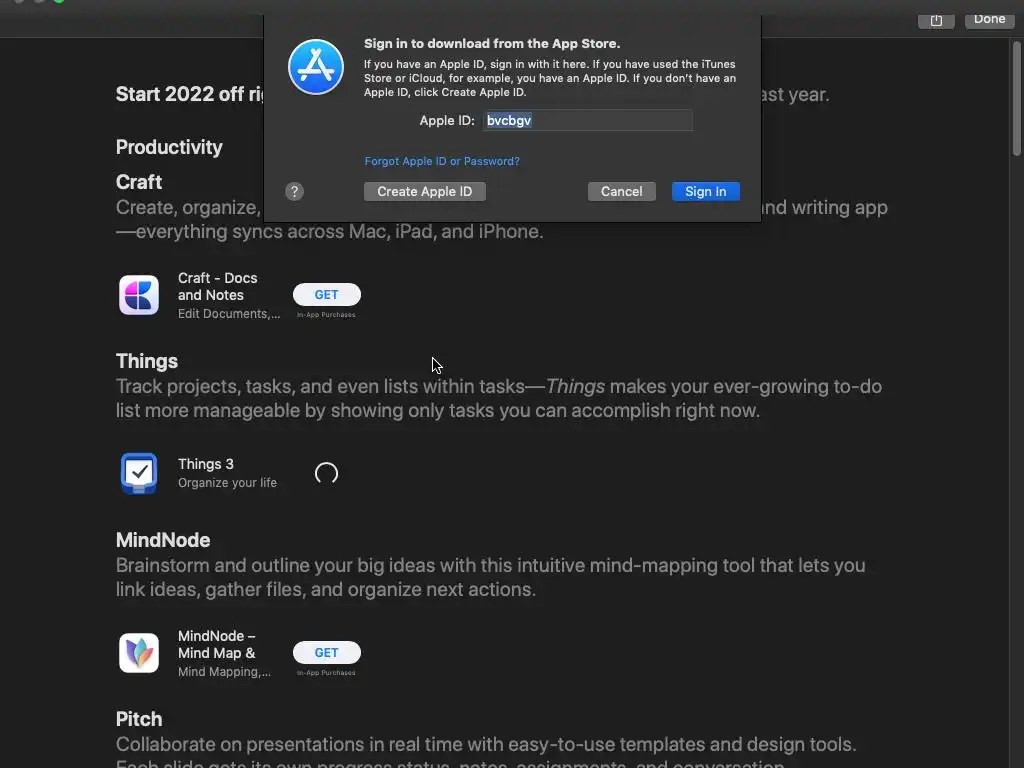The height and width of the screenshot is (768, 1024).
Task: Open the help question mark button
Action: pos(295,191)
